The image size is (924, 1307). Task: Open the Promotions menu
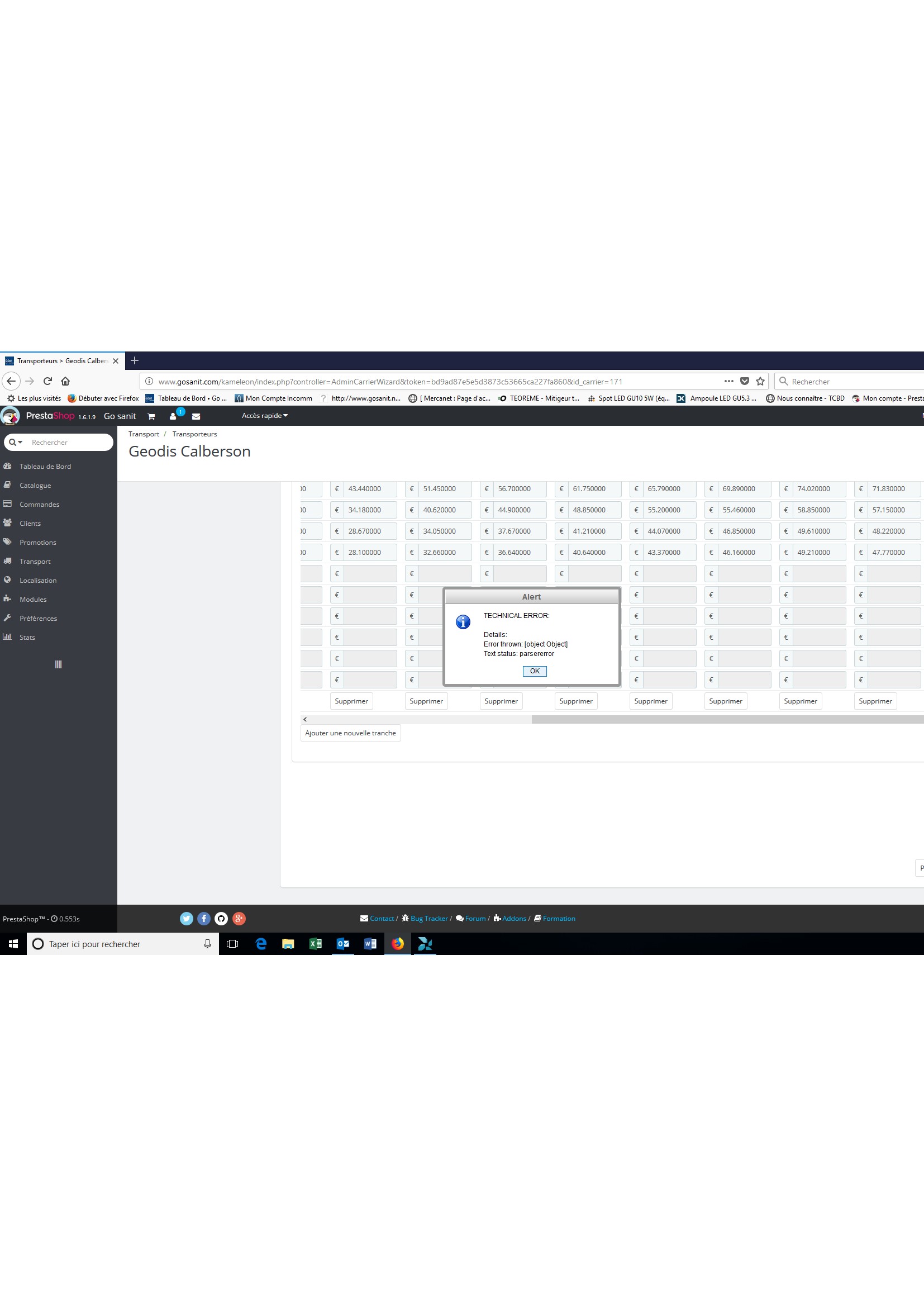coord(37,543)
